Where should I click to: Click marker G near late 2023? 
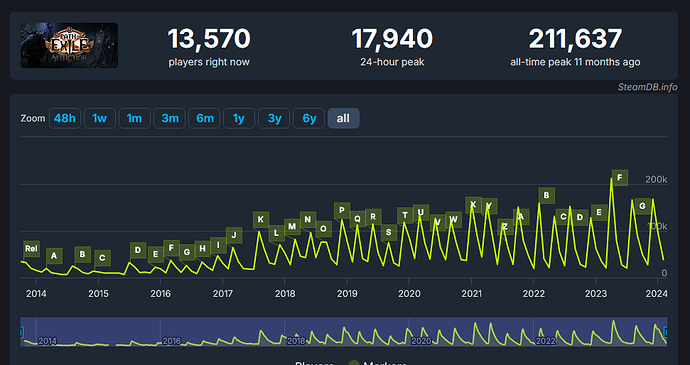point(642,206)
